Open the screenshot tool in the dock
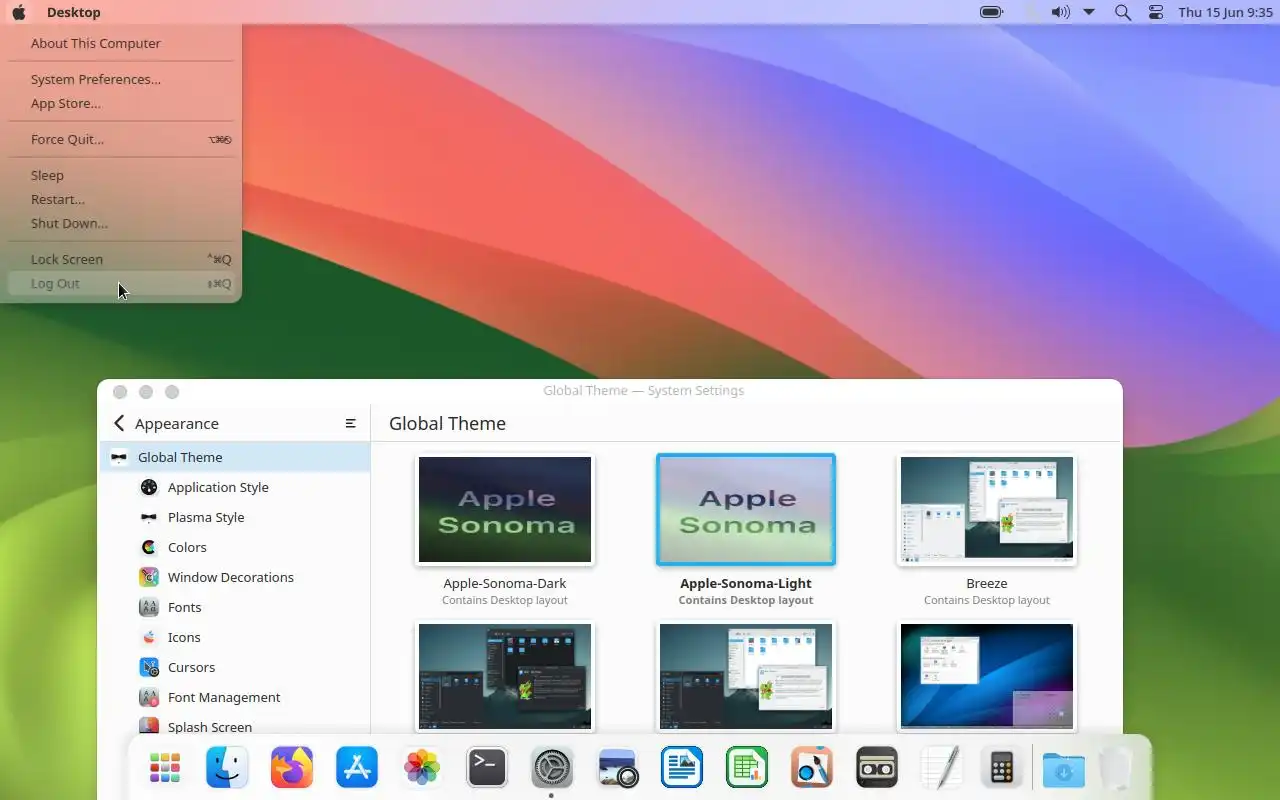The width and height of the screenshot is (1280, 800). [617, 768]
